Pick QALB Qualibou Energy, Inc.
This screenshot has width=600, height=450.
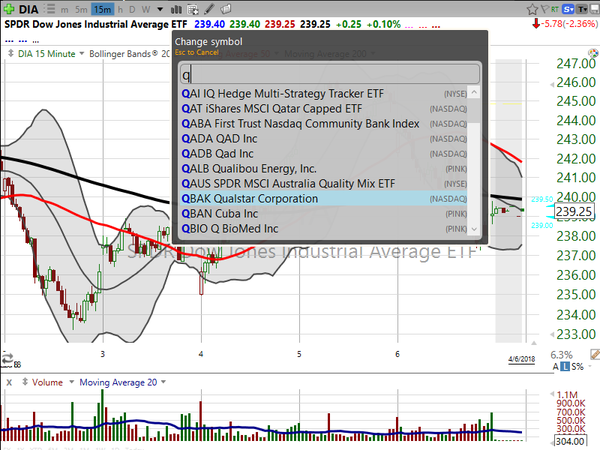click(x=323, y=169)
